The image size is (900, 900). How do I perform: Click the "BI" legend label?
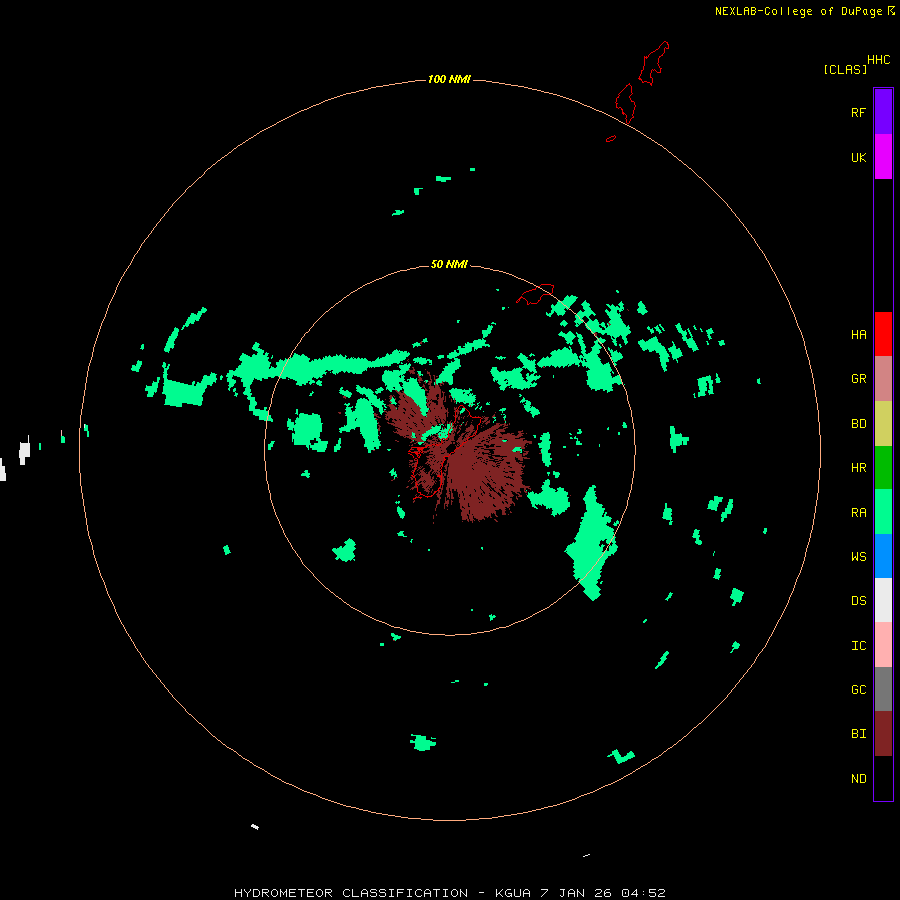pyautogui.click(x=858, y=734)
